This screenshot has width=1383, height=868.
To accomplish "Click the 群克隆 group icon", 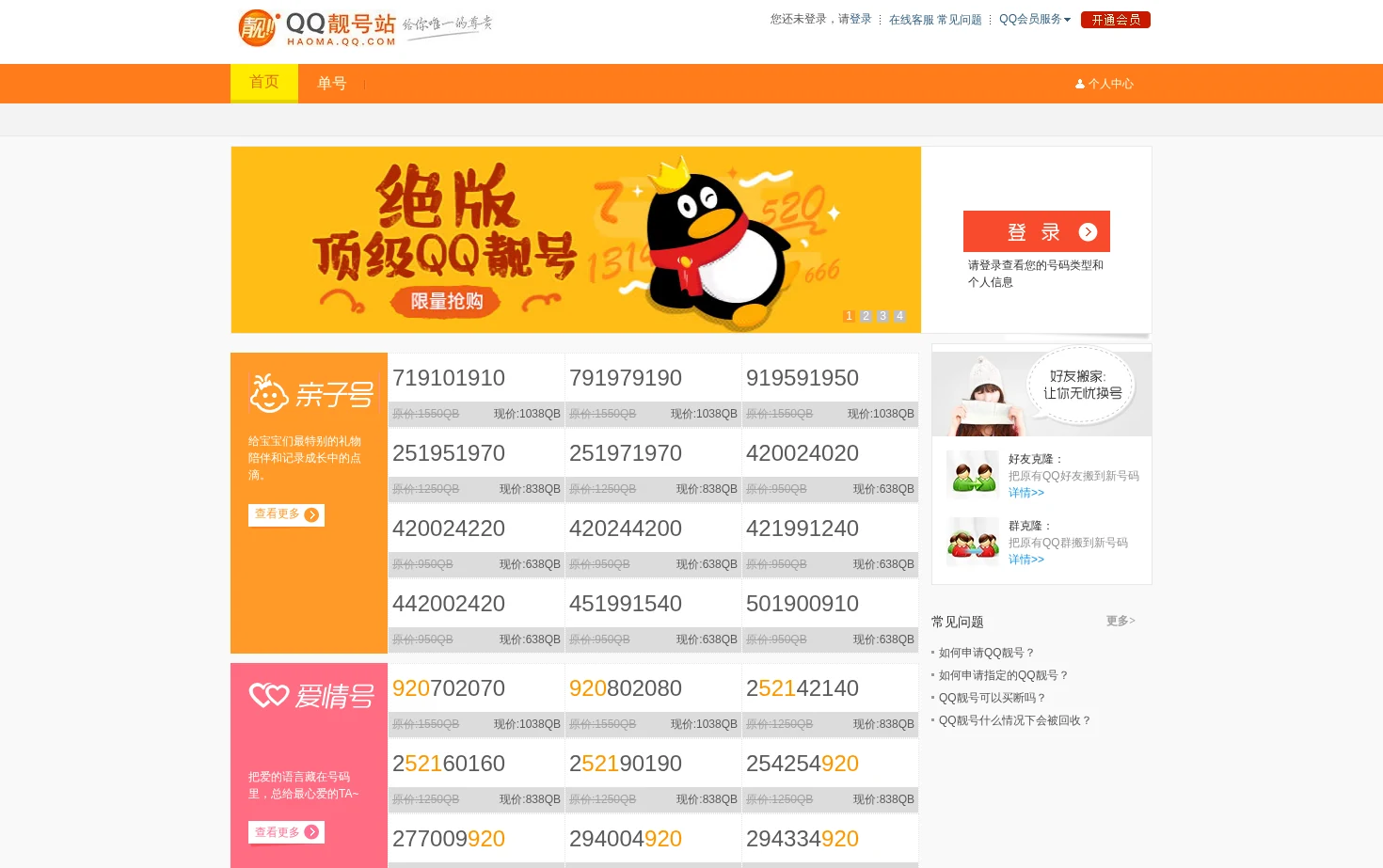I will [973, 541].
